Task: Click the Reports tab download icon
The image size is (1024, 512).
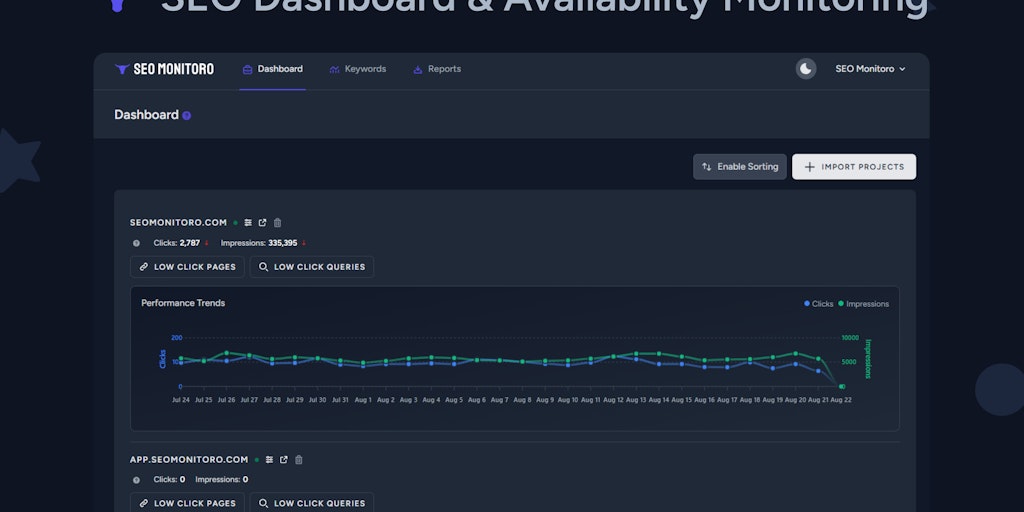Action: pyautogui.click(x=418, y=69)
